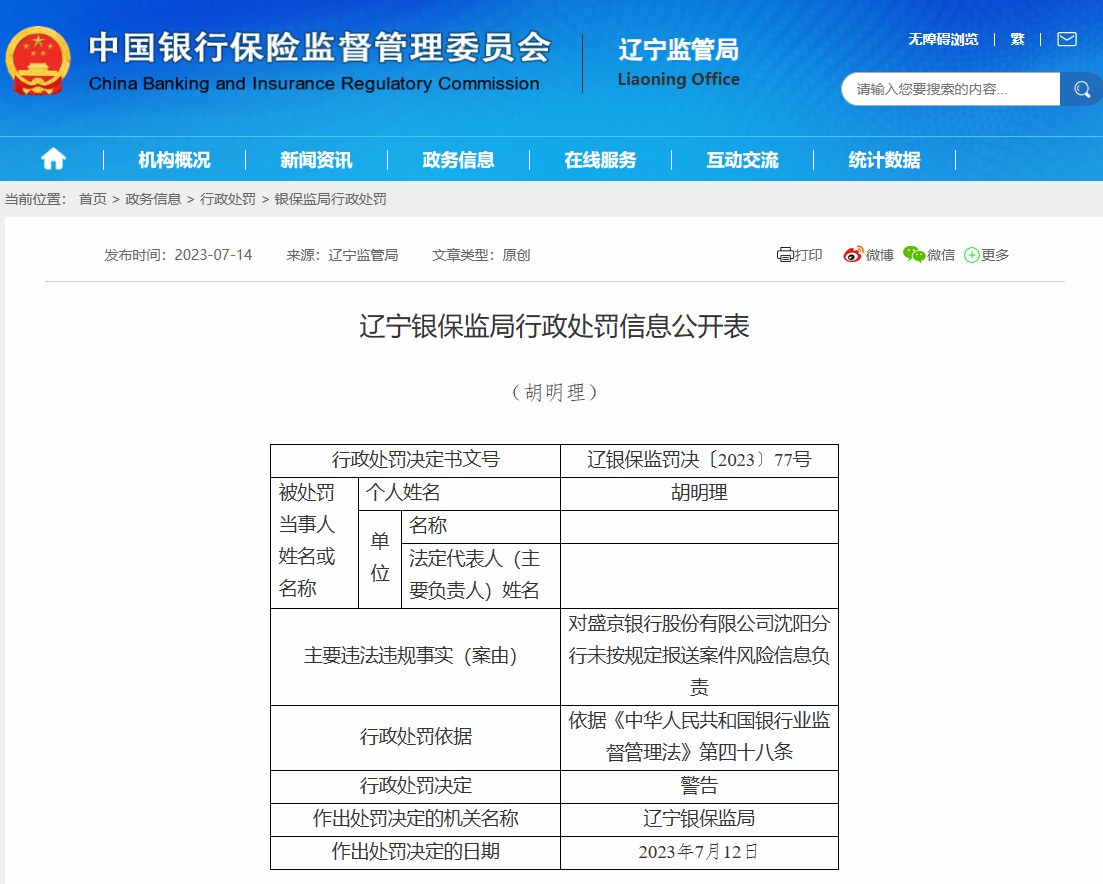
Task: Click 被处罚当事人姓名或名称 cell
Action: point(314,542)
